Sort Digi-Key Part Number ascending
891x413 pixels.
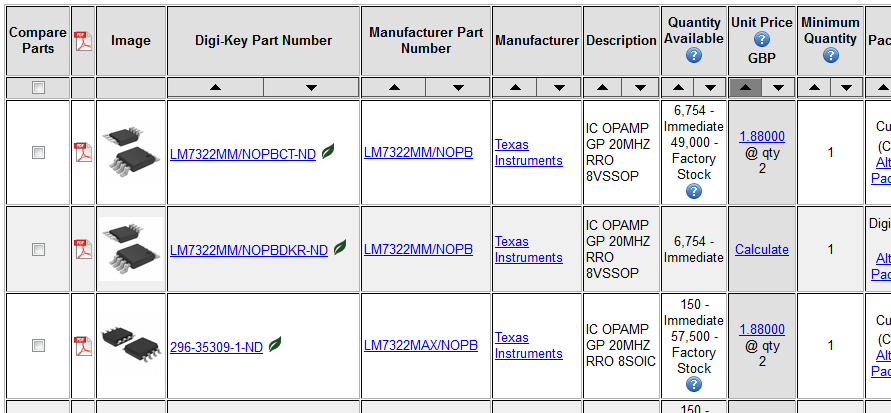(x=215, y=87)
